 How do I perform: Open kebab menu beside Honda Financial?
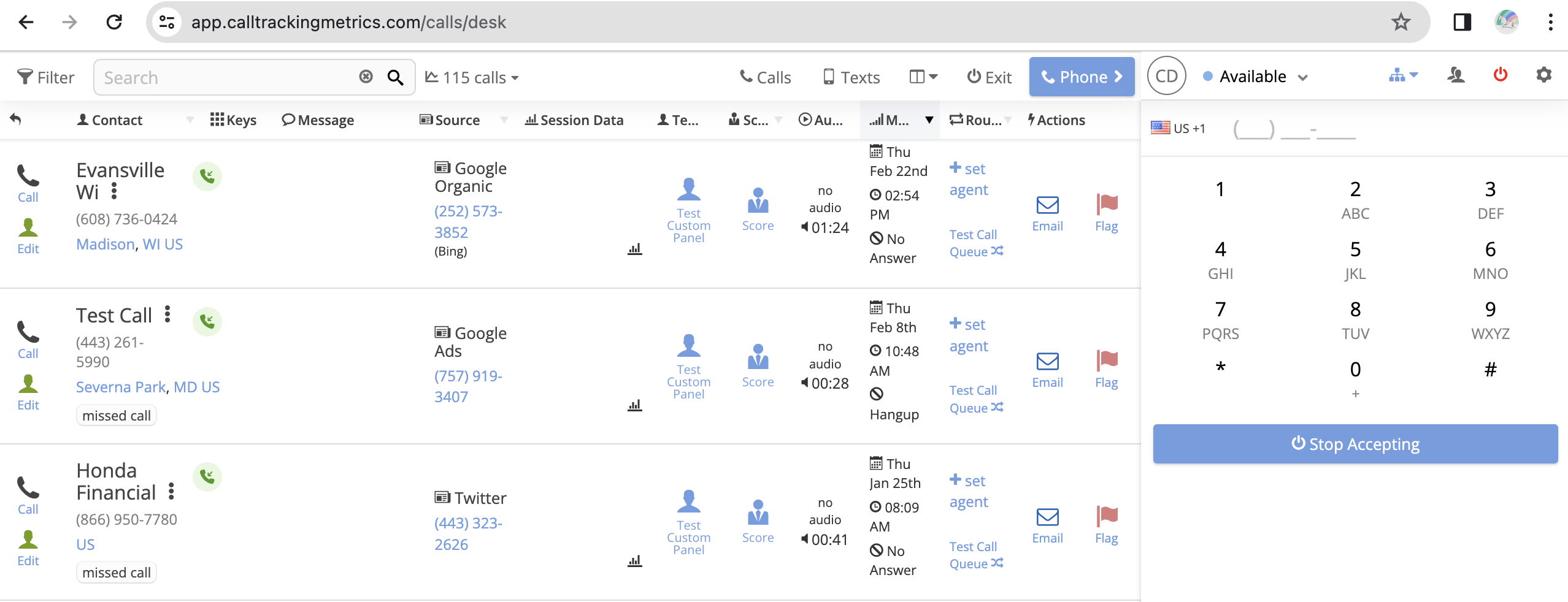pyautogui.click(x=171, y=492)
